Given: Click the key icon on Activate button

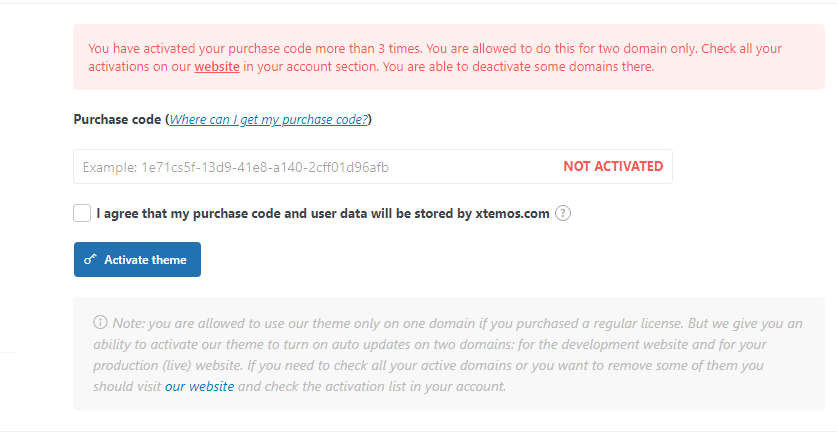Looking at the screenshot, I should (x=90, y=260).
